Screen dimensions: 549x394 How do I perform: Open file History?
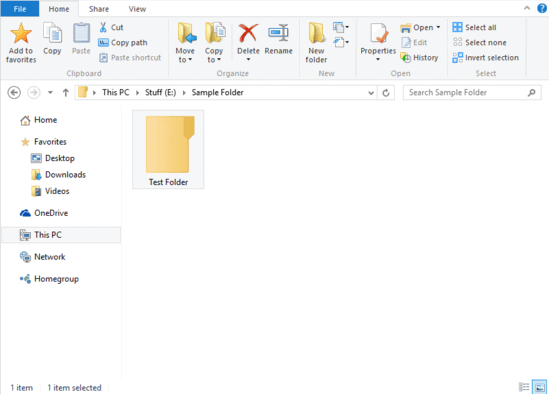[x=419, y=57]
